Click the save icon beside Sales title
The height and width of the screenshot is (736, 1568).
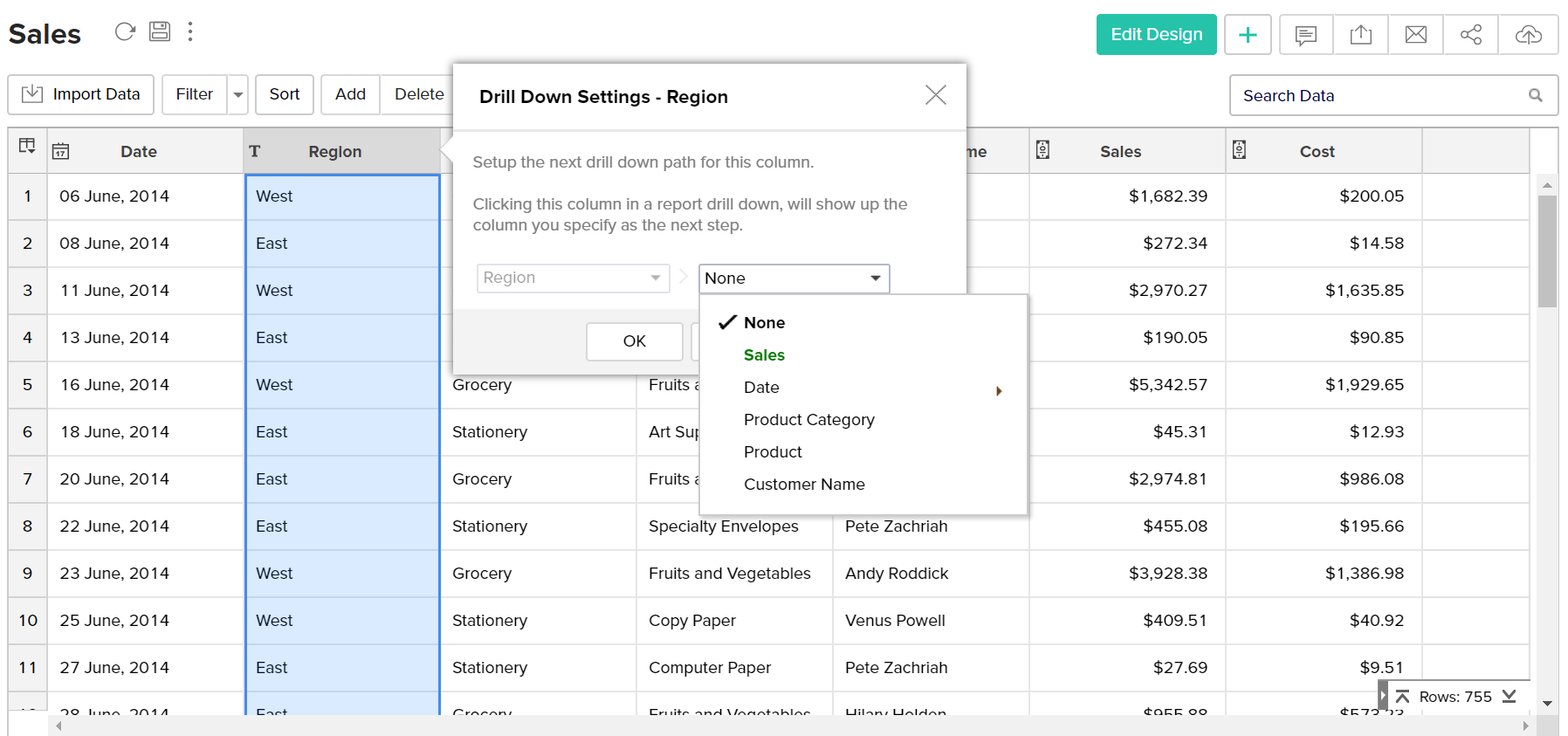(x=160, y=32)
